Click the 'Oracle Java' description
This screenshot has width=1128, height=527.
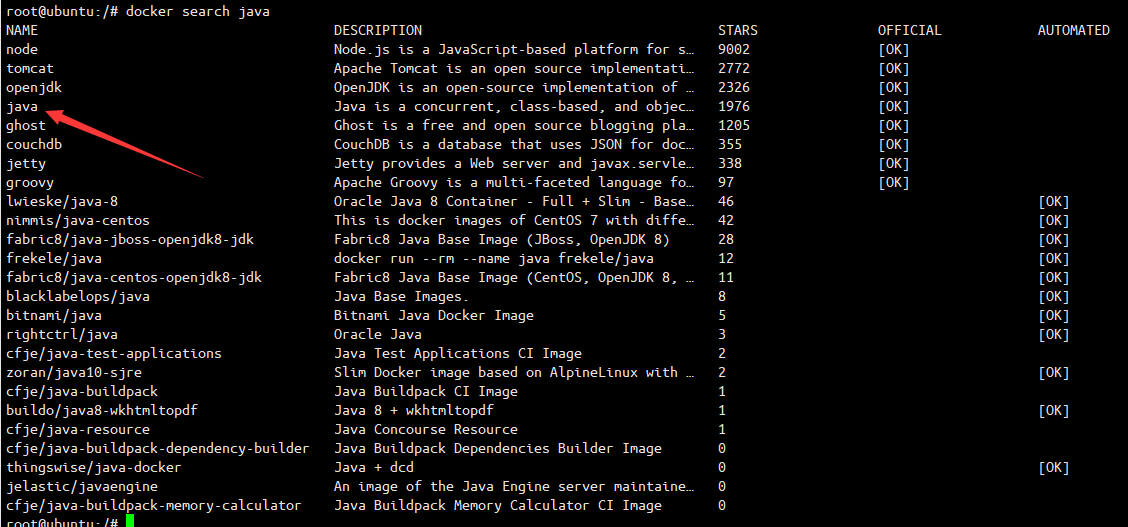[378, 334]
